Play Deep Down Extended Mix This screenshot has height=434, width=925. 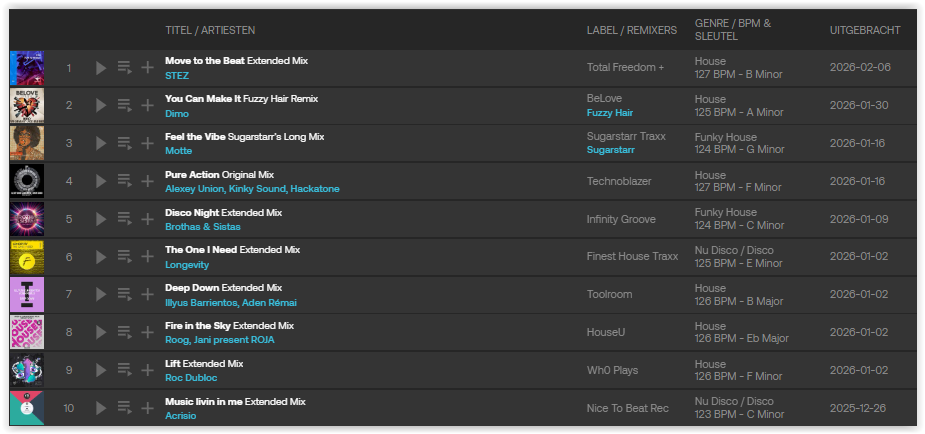click(x=100, y=295)
